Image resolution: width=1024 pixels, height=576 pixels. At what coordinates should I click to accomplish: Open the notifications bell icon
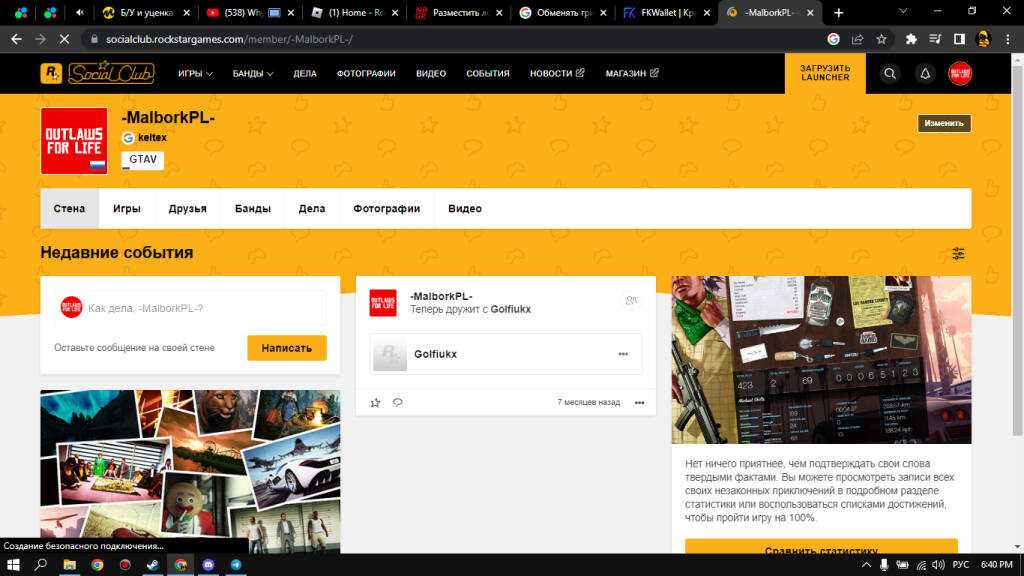click(x=925, y=73)
